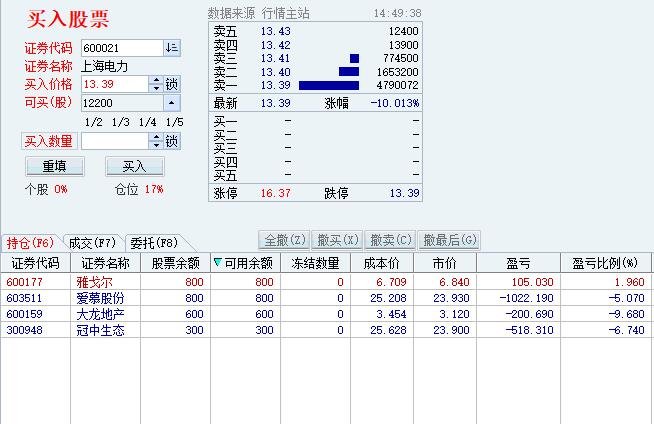654x424 pixels.
Task: Switch to the 持仓(F6) tab
Action: point(30,243)
